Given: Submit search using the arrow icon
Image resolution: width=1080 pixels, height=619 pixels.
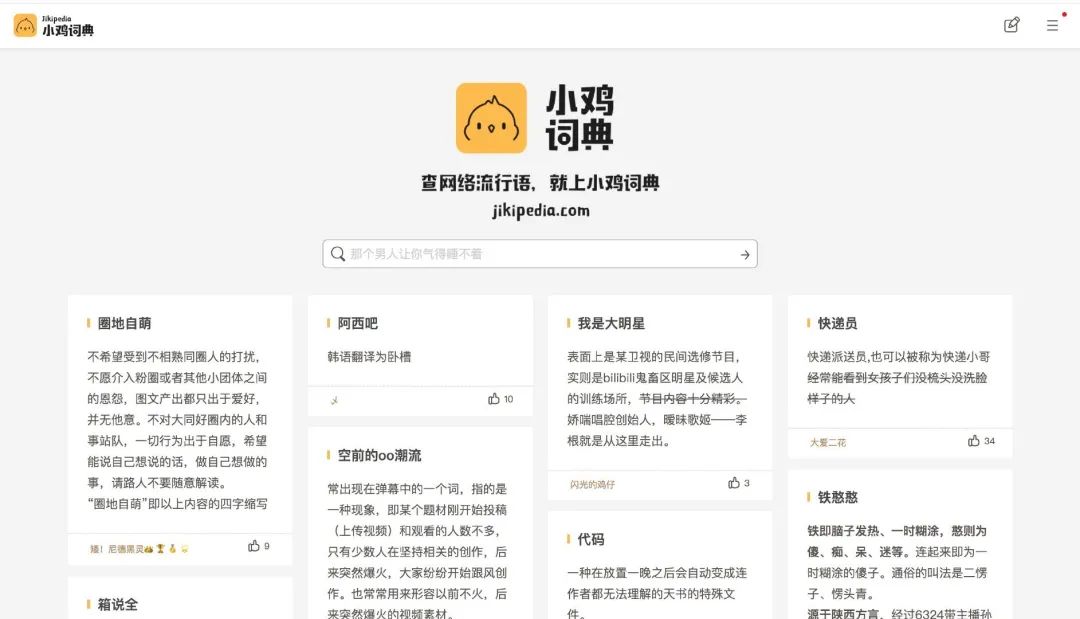Looking at the screenshot, I should pyautogui.click(x=744, y=254).
